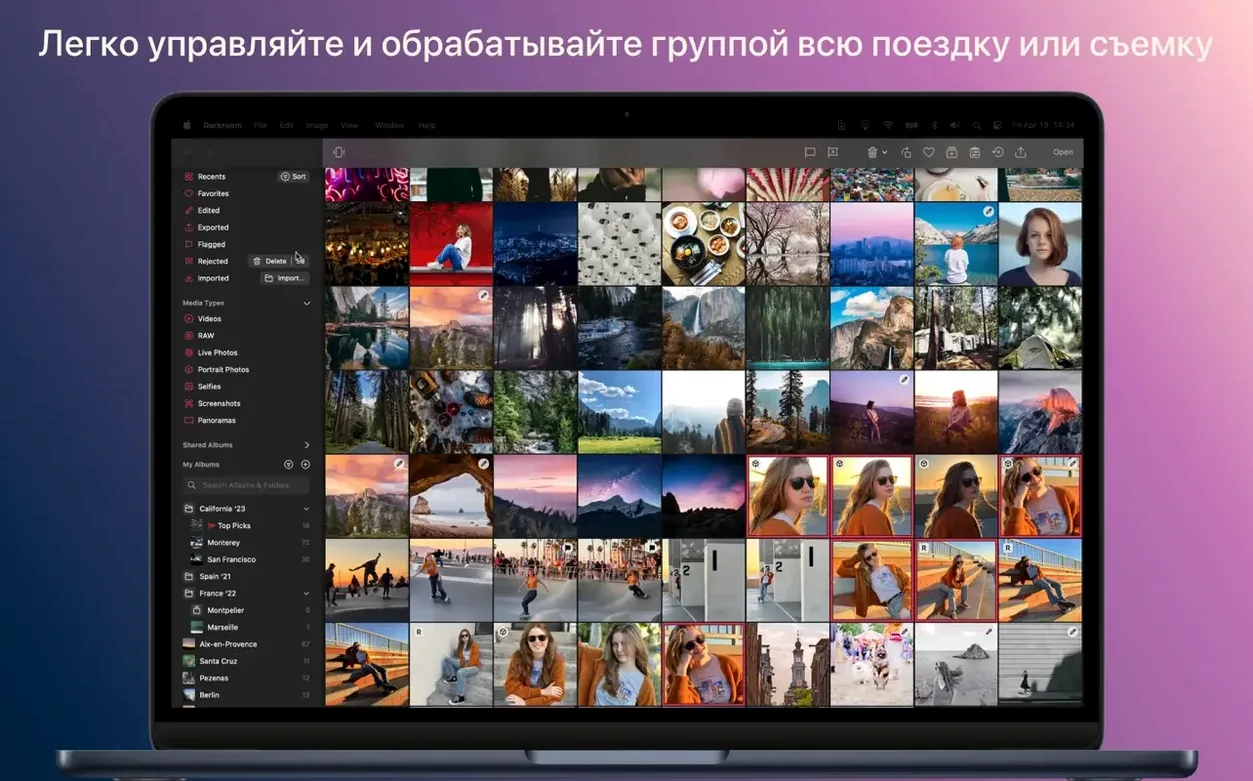The height and width of the screenshot is (781, 1253).
Task: Click the Sort button beside Recents
Action: (293, 176)
